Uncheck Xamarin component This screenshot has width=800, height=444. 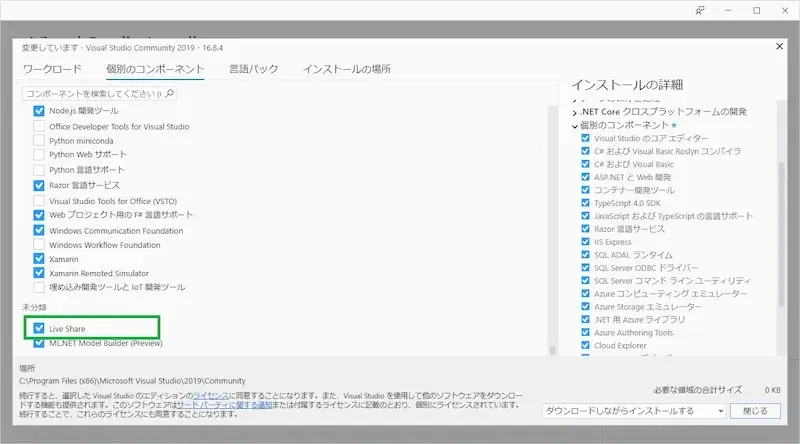tap(39, 259)
